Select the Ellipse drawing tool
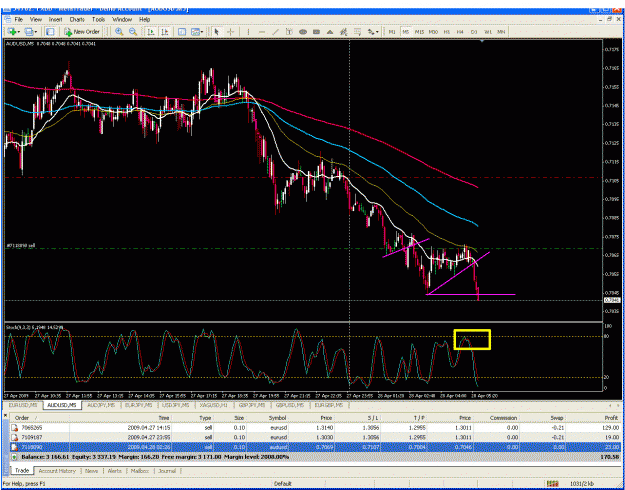This screenshot has width=625, height=490. 303,31
